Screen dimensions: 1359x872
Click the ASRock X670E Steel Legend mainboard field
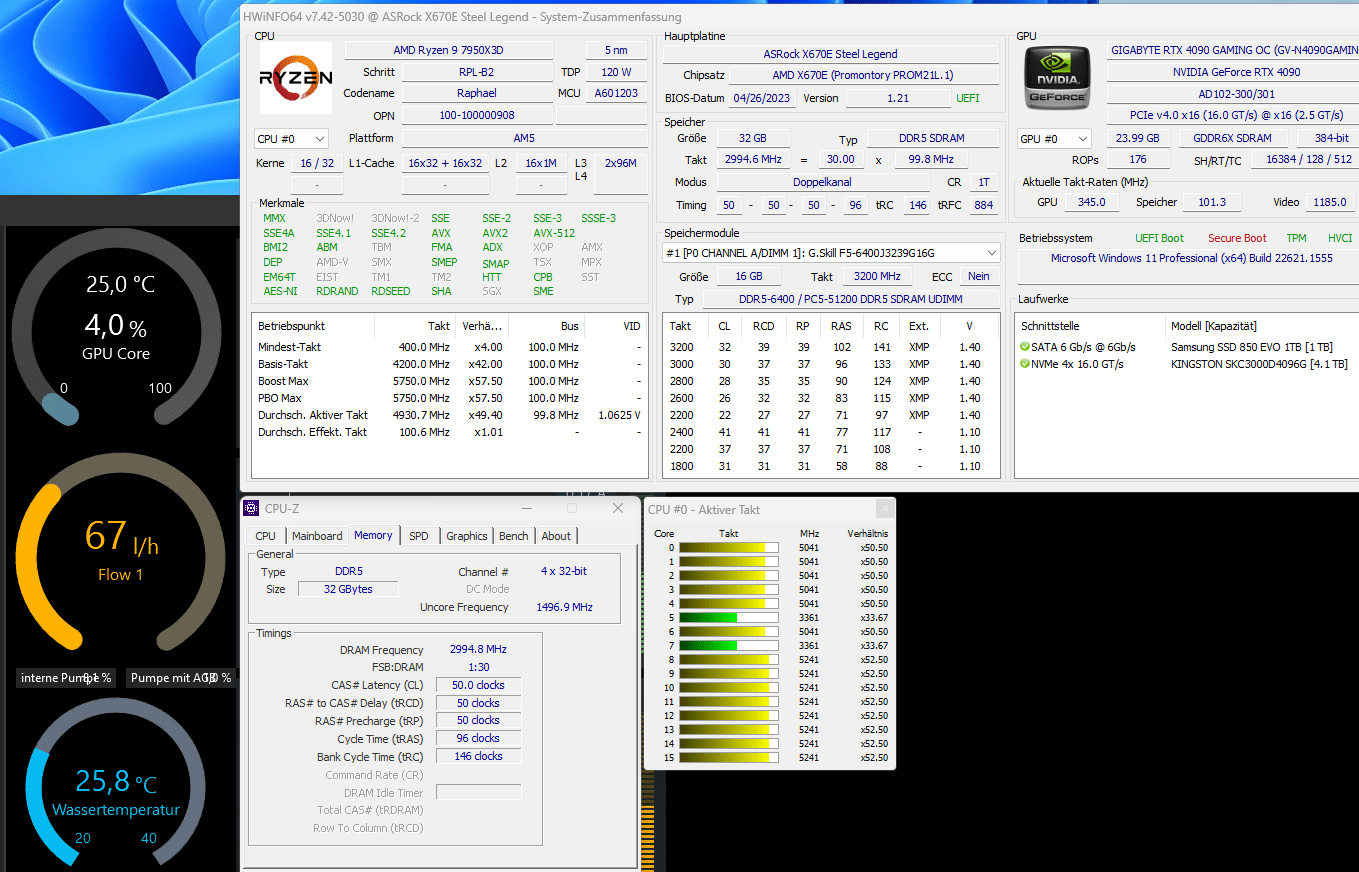[830, 54]
